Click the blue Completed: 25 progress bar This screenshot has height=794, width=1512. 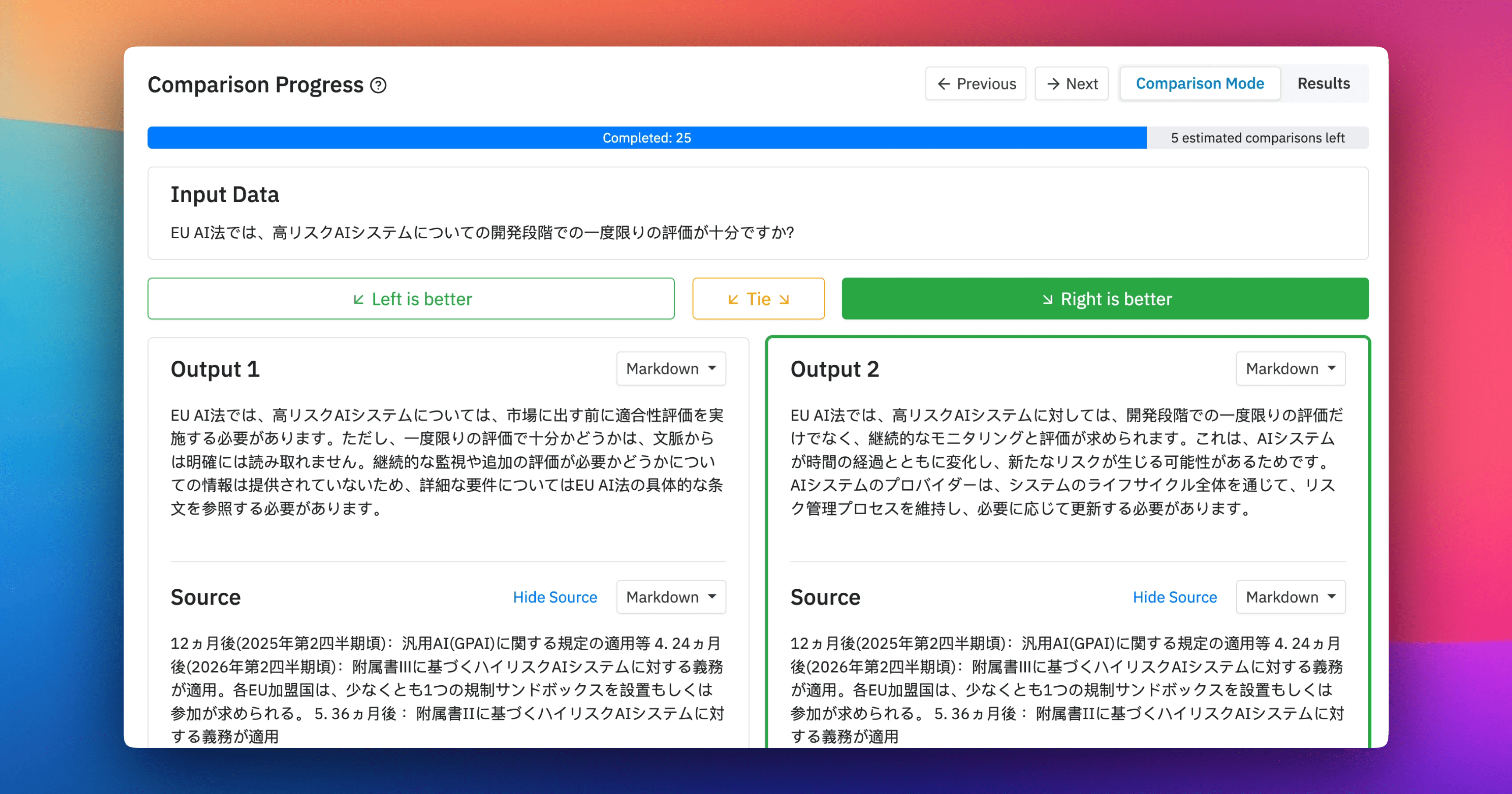click(647, 137)
